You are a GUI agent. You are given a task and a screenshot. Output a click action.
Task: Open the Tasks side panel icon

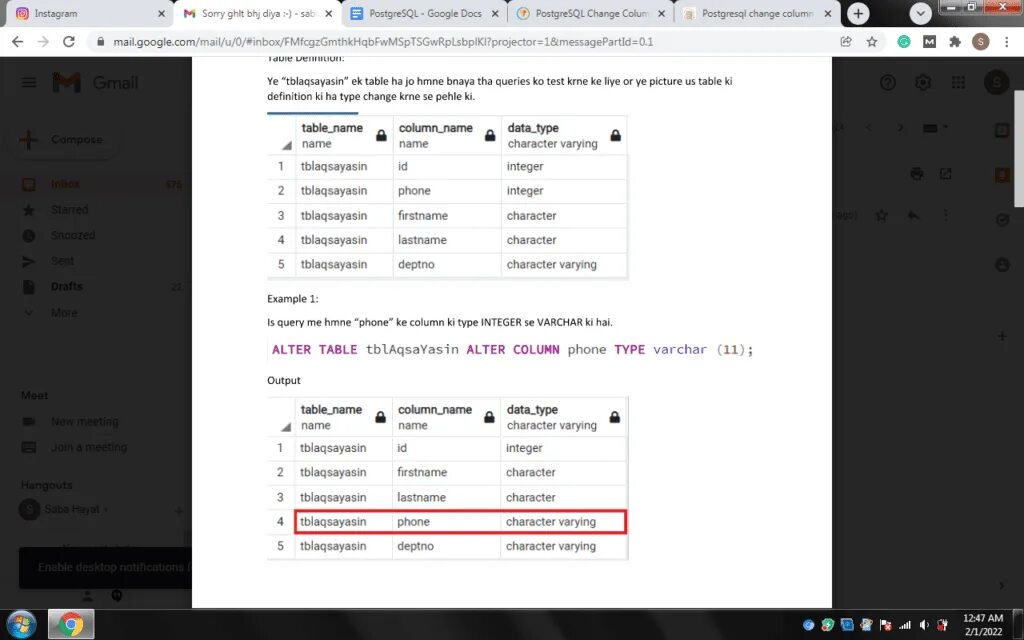1002,219
